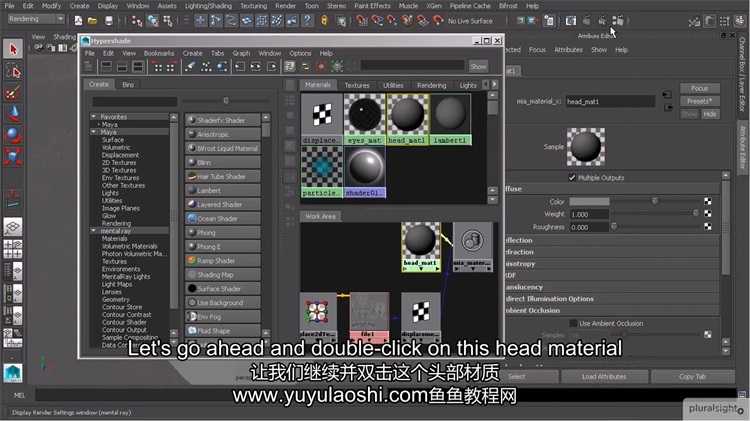Open the Hypershade Bookmarks menu

click(x=159, y=53)
